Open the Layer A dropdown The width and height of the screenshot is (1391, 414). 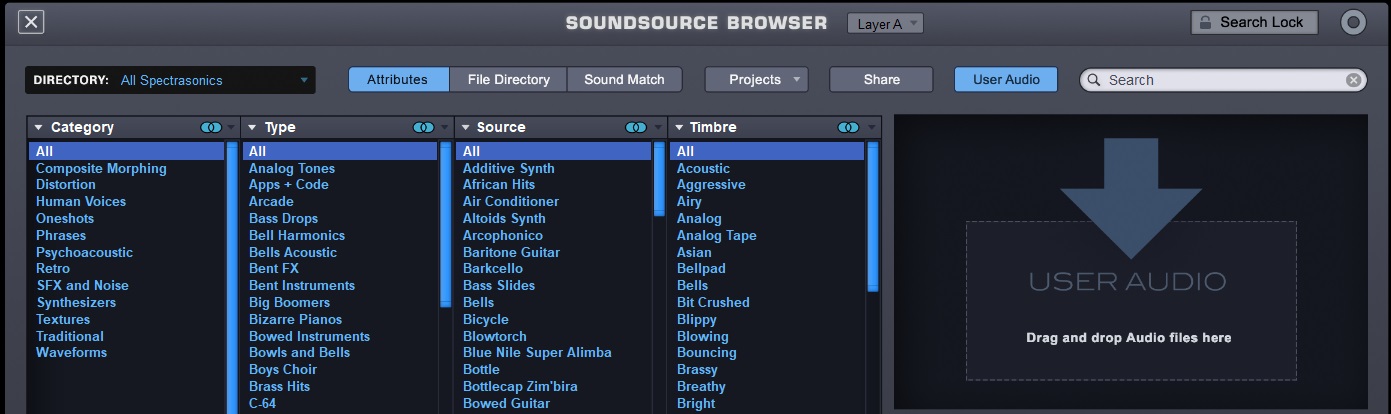click(x=885, y=23)
